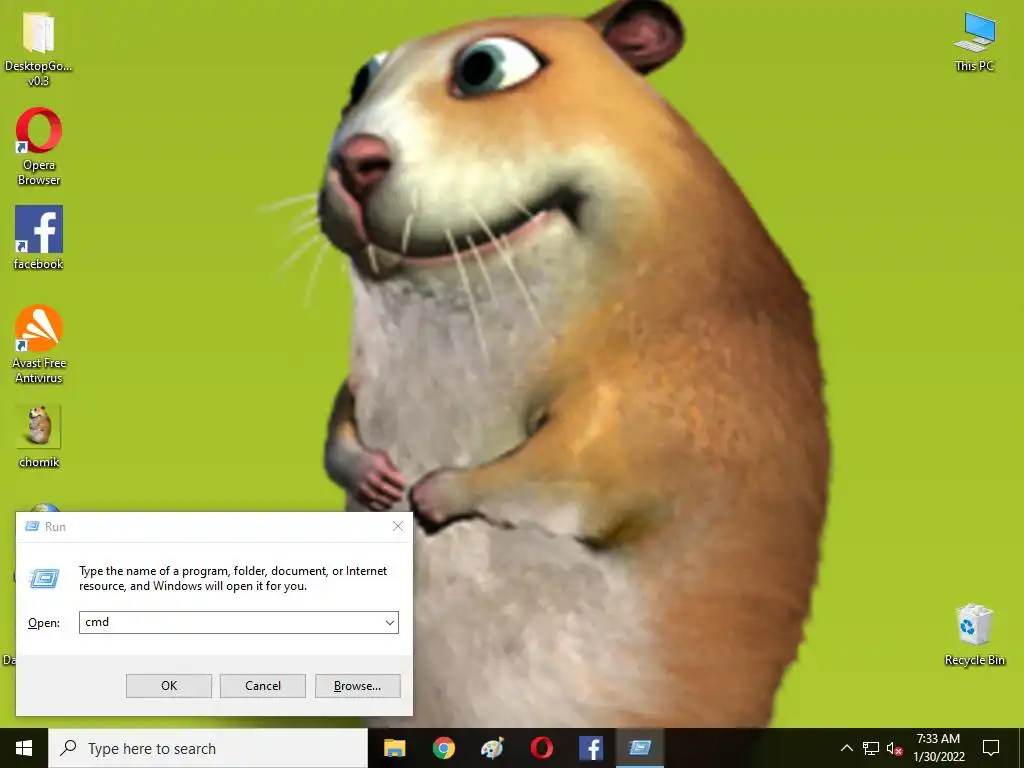Click the Run dialog title bar icon

[x=31, y=526]
